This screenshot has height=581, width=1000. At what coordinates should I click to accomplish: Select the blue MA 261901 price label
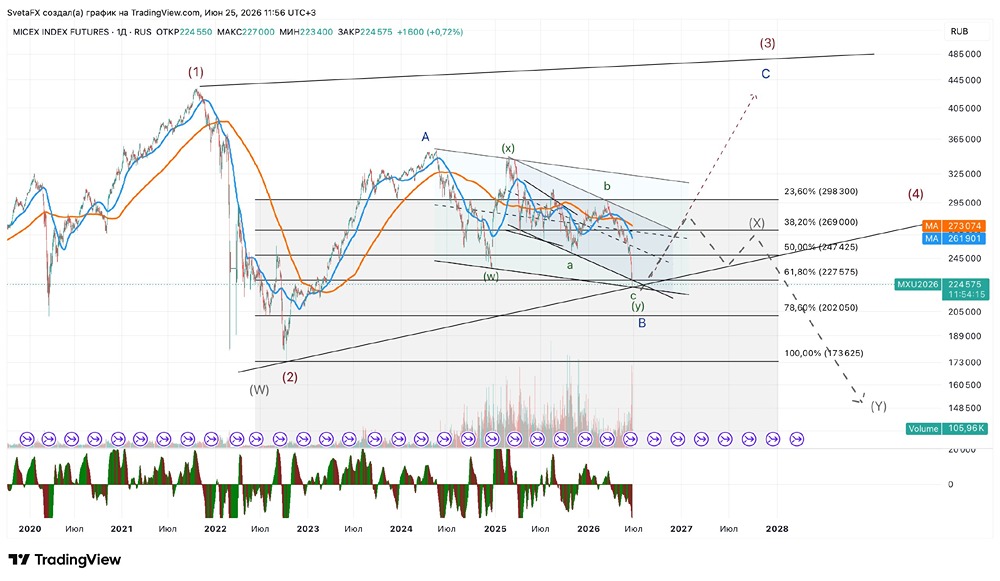click(x=955, y=239)
